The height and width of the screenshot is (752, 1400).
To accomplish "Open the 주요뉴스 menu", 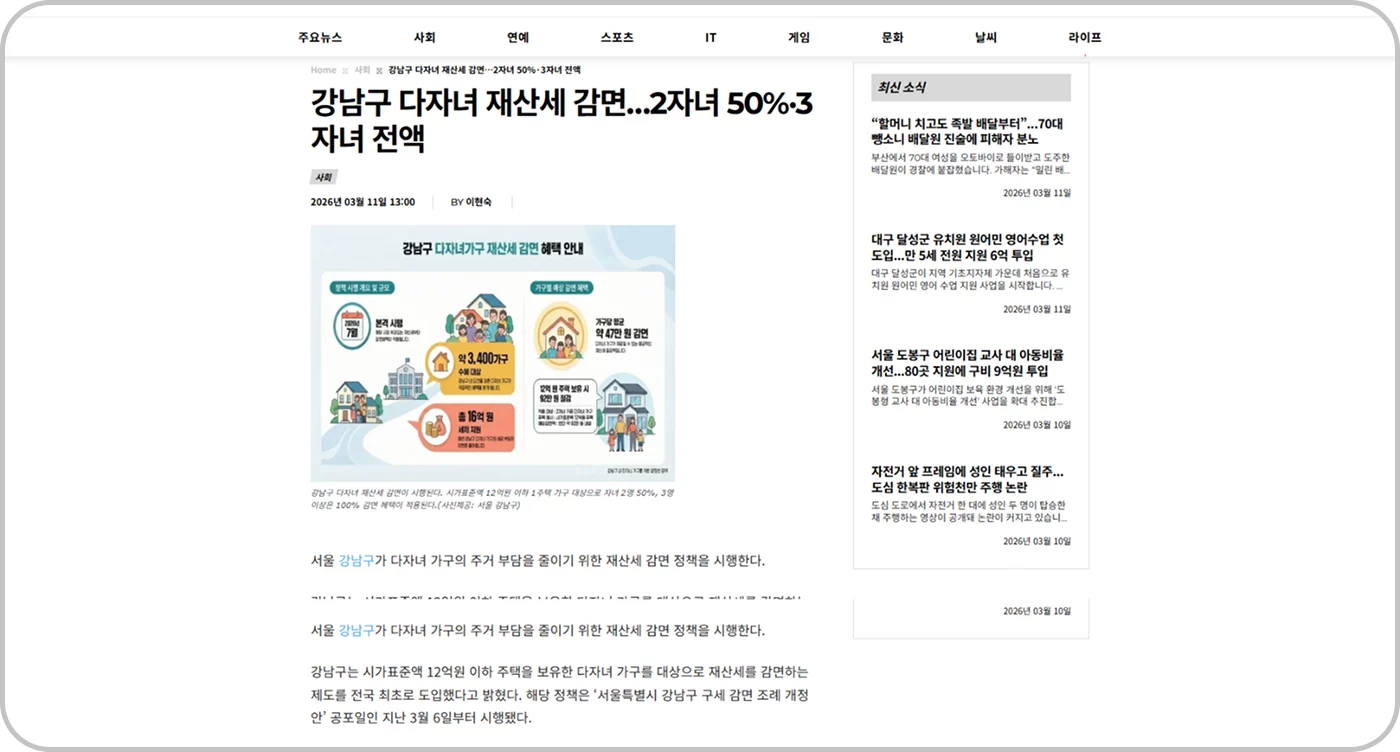I will (x=320, y=38).
